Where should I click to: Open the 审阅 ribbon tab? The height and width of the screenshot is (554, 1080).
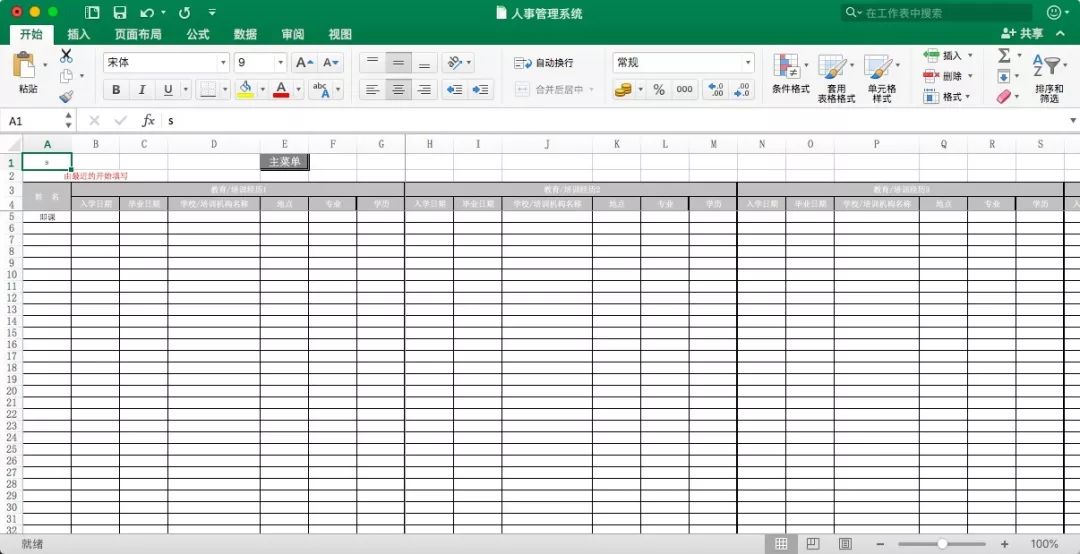point(293,34)
